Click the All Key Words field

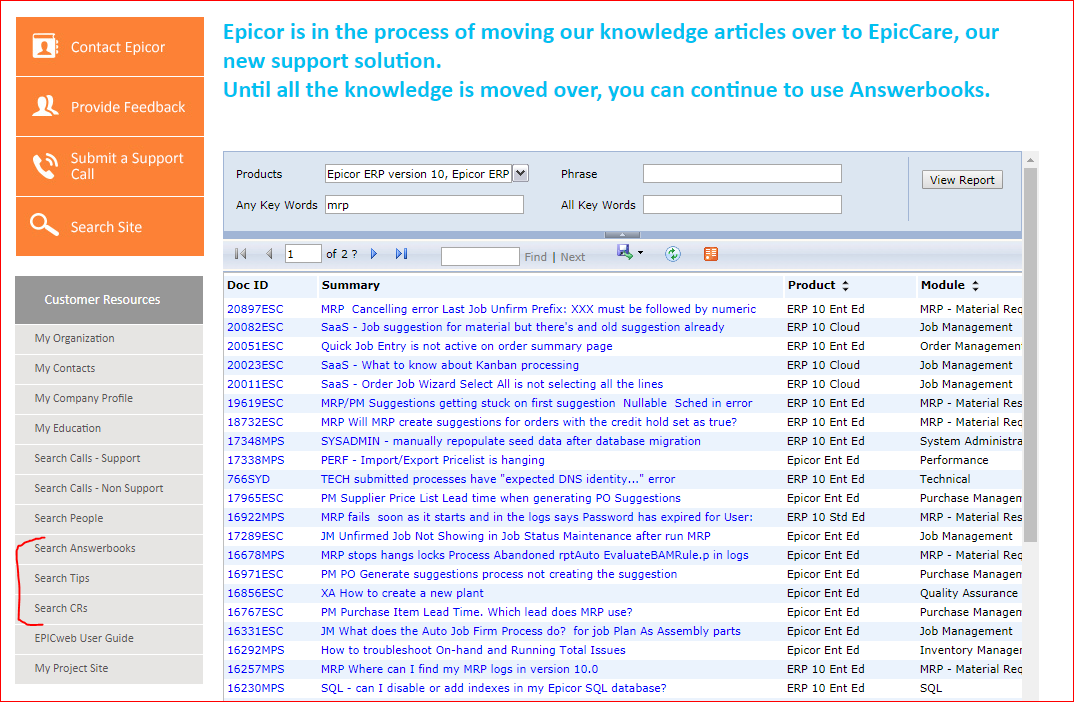pos(742,205)
